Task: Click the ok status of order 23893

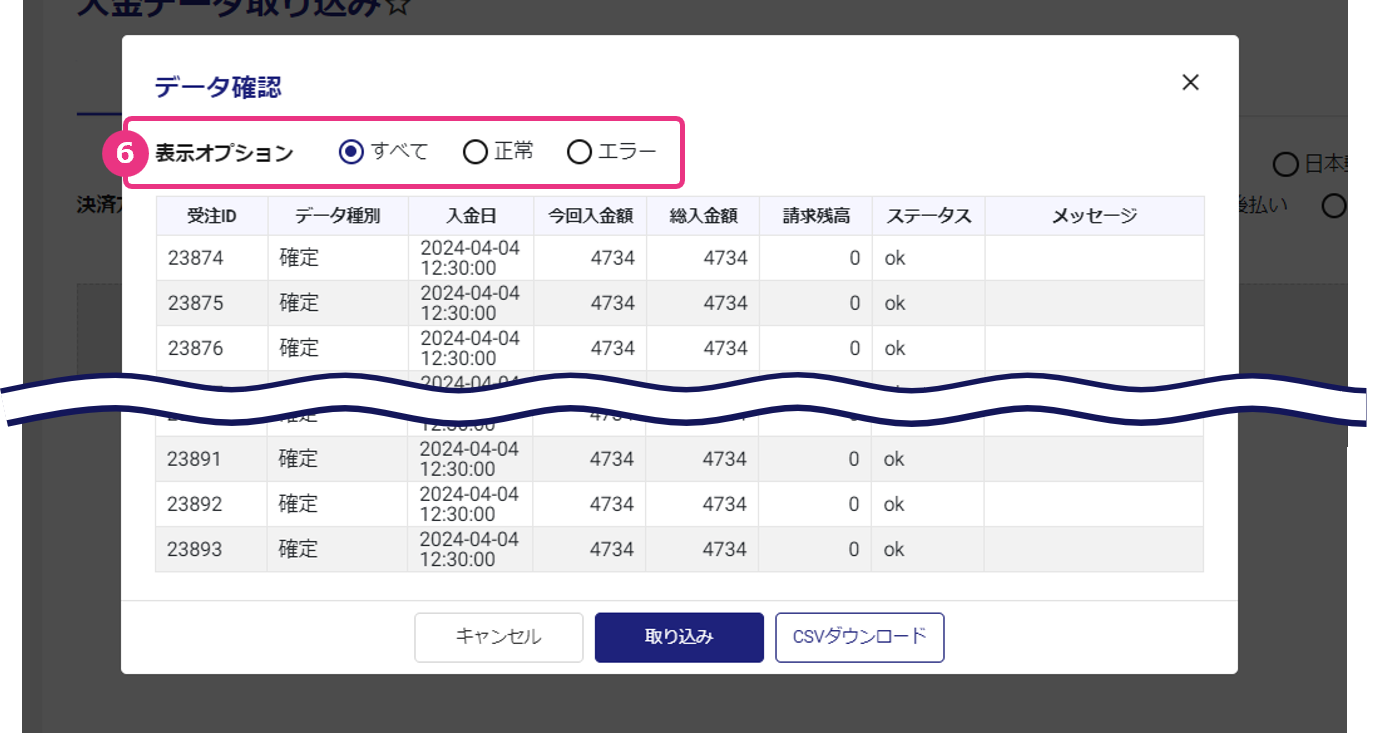Action: coord(894,549)
